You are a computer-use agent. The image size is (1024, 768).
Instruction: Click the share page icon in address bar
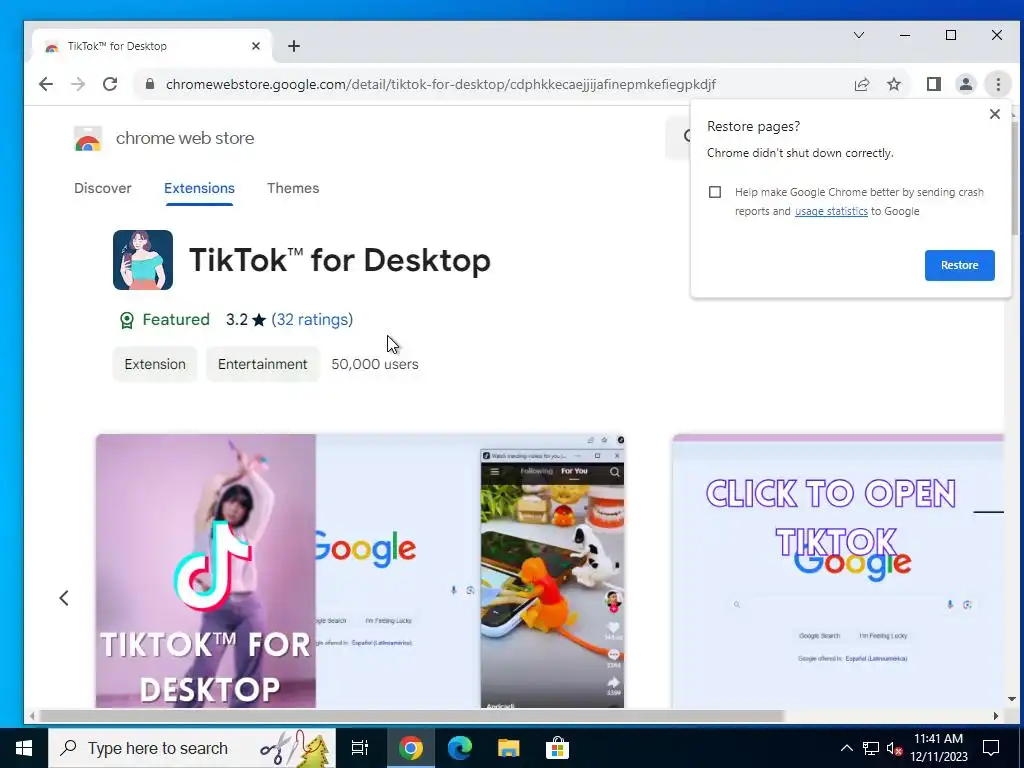tap(861, 84)
